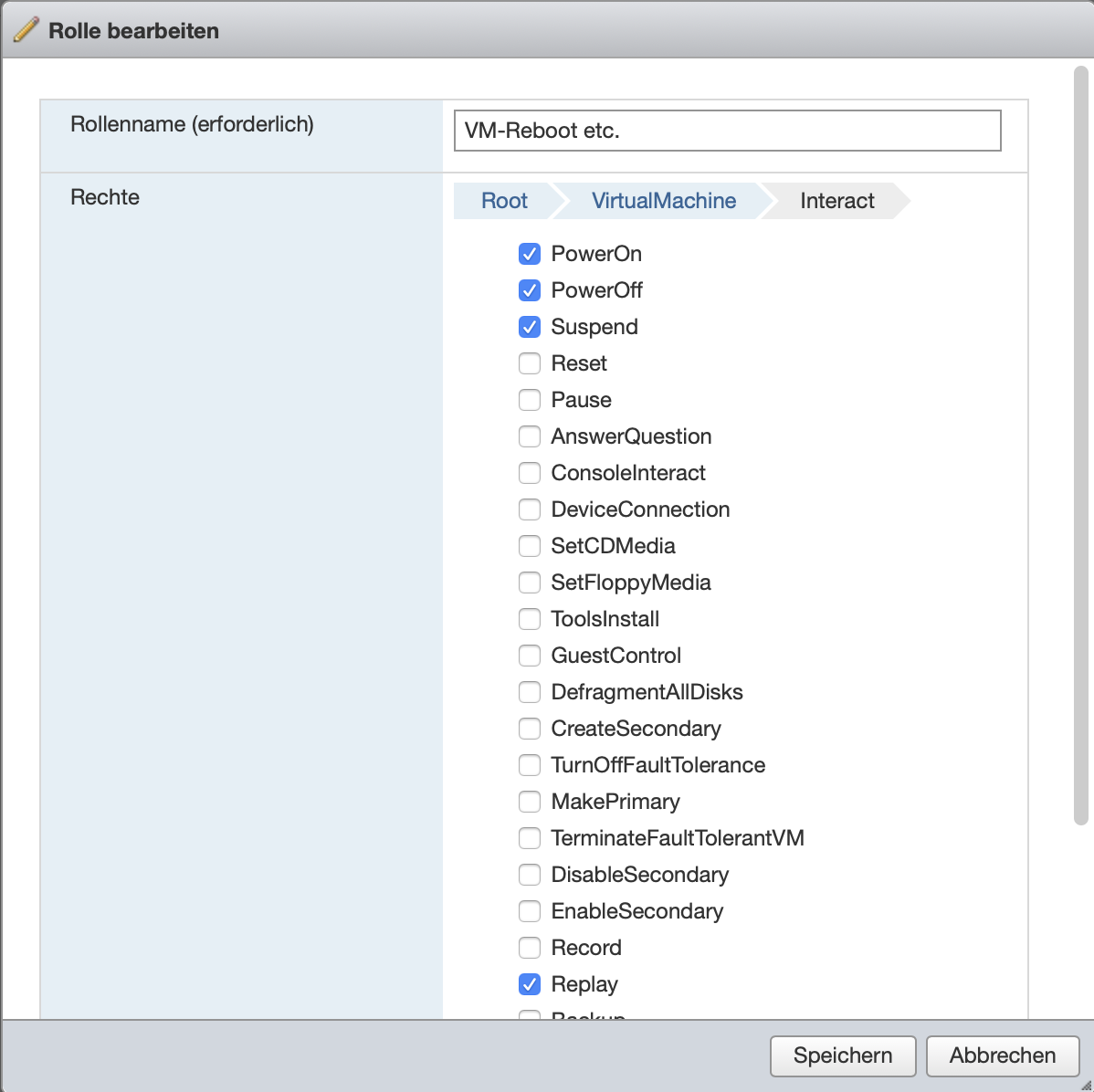Image resolution: width=1094 pixels, height=1092 pixels.
Task: Disable the Suspend permission checkbox
Action: coord(530,327)
